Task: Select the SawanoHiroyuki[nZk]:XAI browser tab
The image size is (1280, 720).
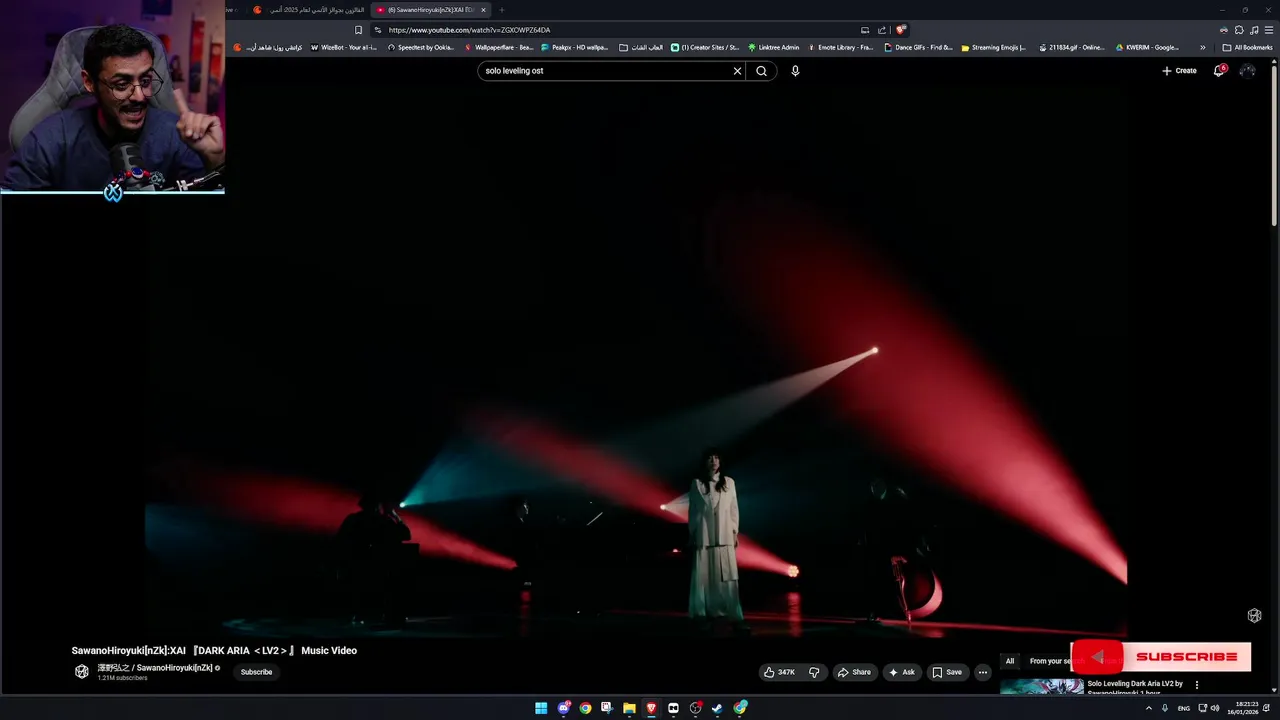Action: tap(430, 10)
